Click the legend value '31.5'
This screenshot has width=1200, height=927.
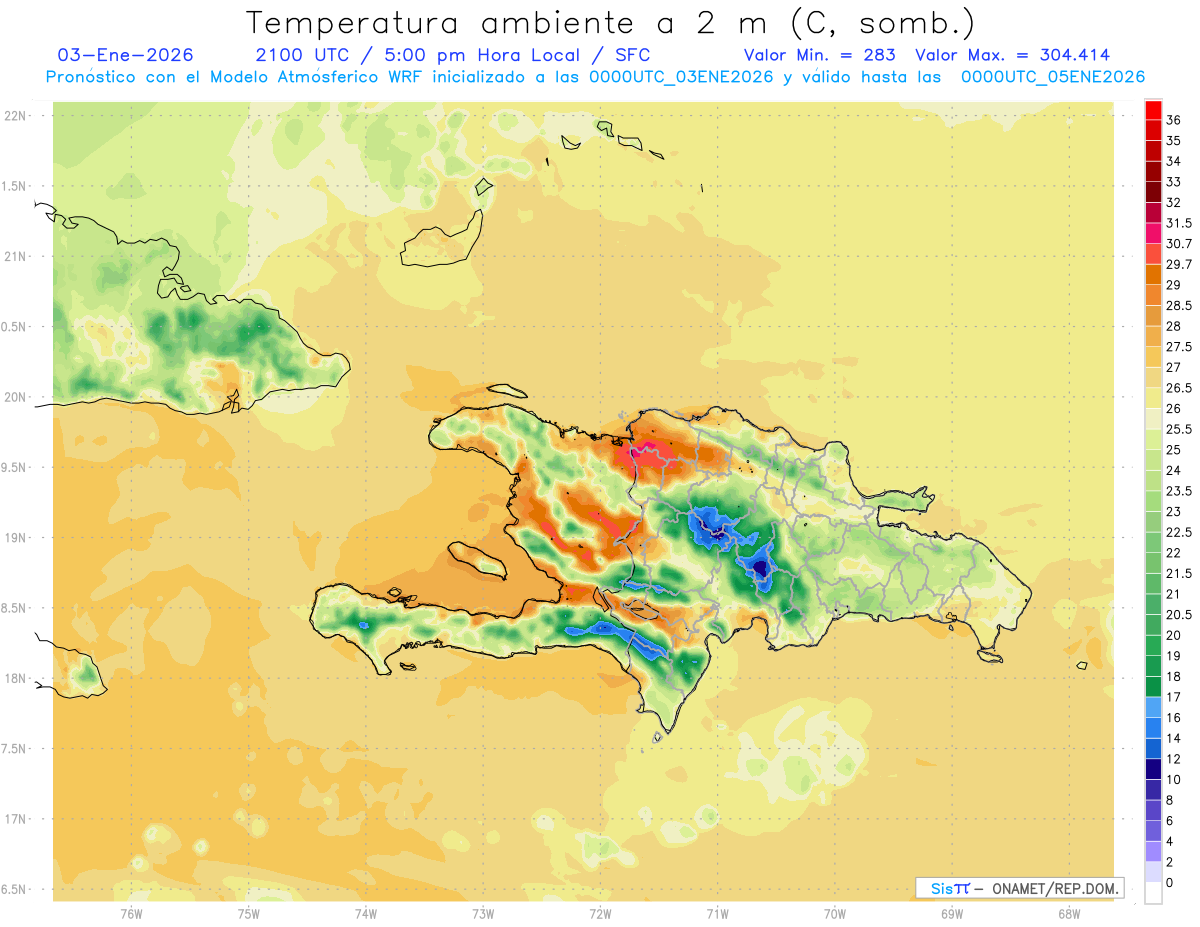(1179, 223)
